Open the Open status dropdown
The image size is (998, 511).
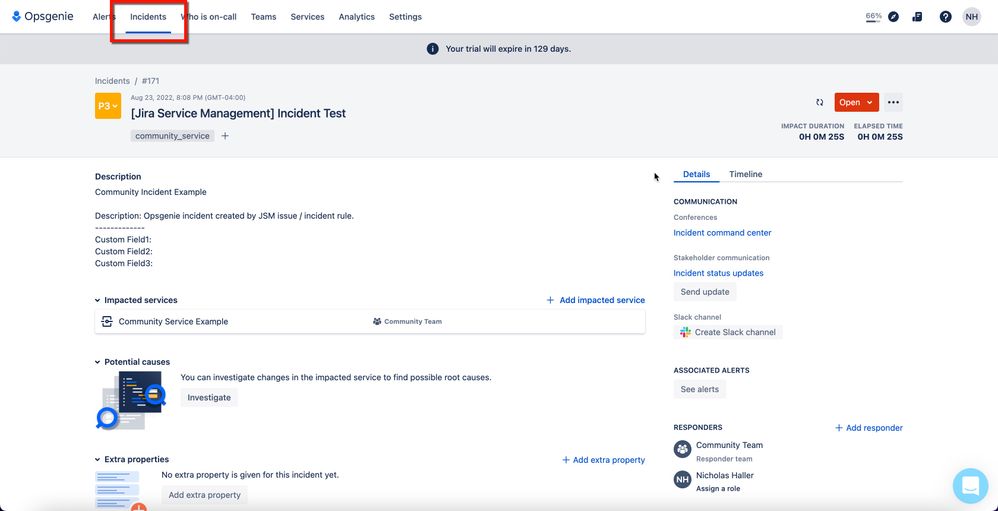pyautogui.click(x=856, y=102)
